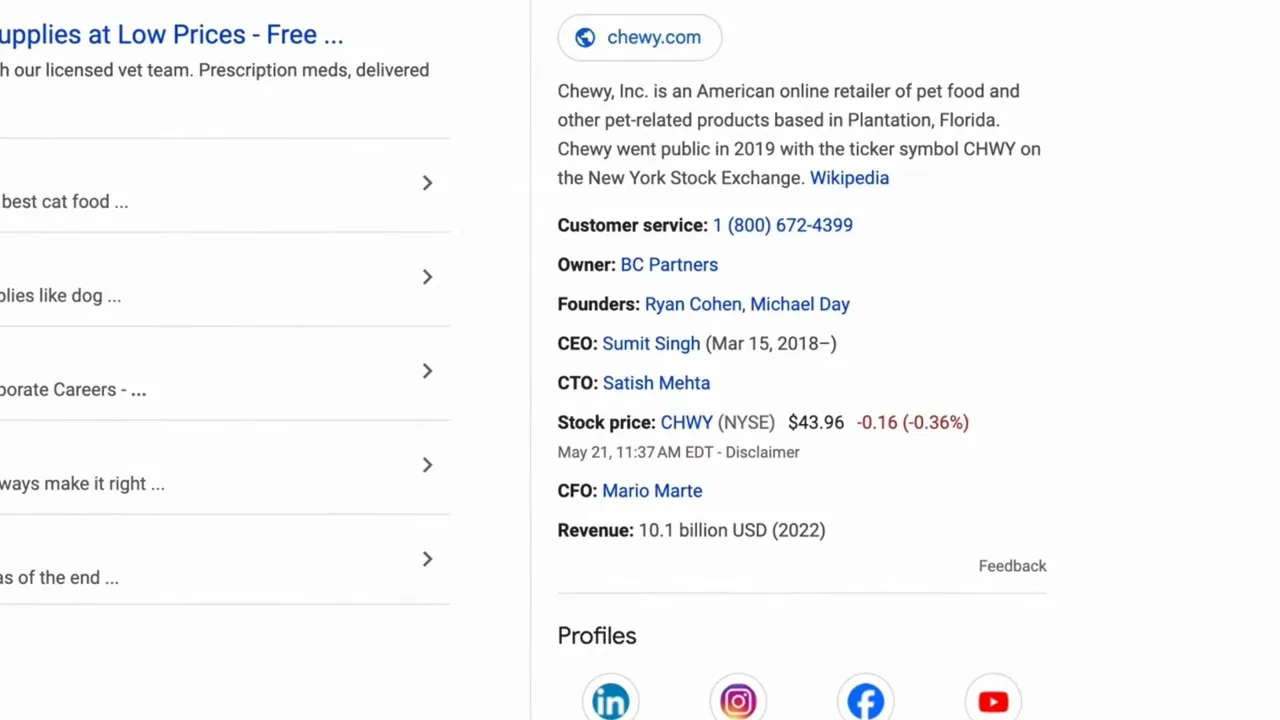Expand the 'best cat food' sitelink chevron
This screenshot has width=1280, height=720.
point(427,183)
